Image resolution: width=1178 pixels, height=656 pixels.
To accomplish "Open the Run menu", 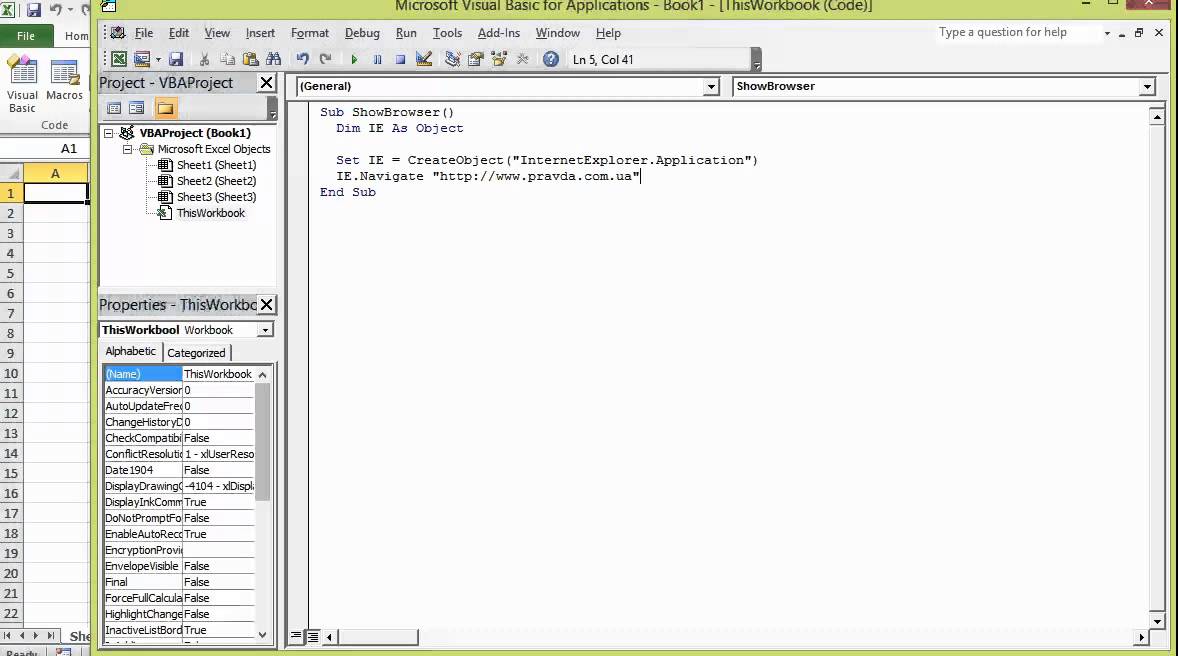I will [406, 33].
